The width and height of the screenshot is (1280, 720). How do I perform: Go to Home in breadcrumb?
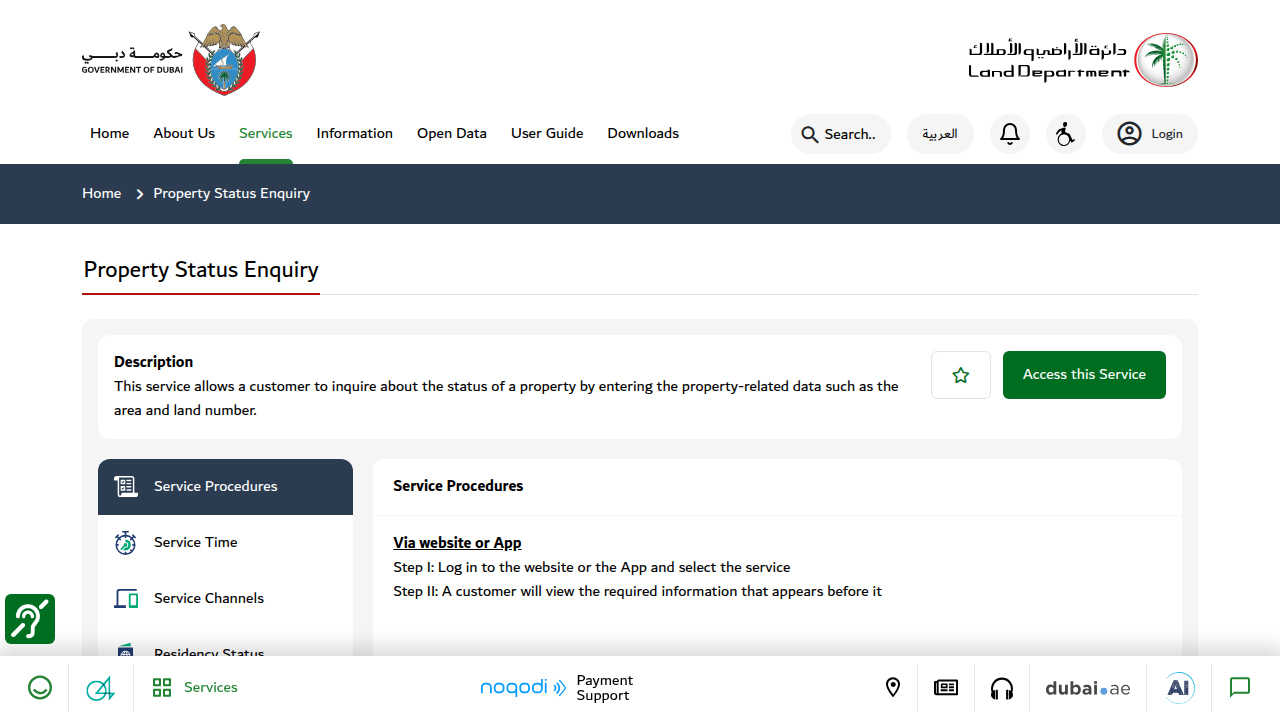tap(102, 193)
